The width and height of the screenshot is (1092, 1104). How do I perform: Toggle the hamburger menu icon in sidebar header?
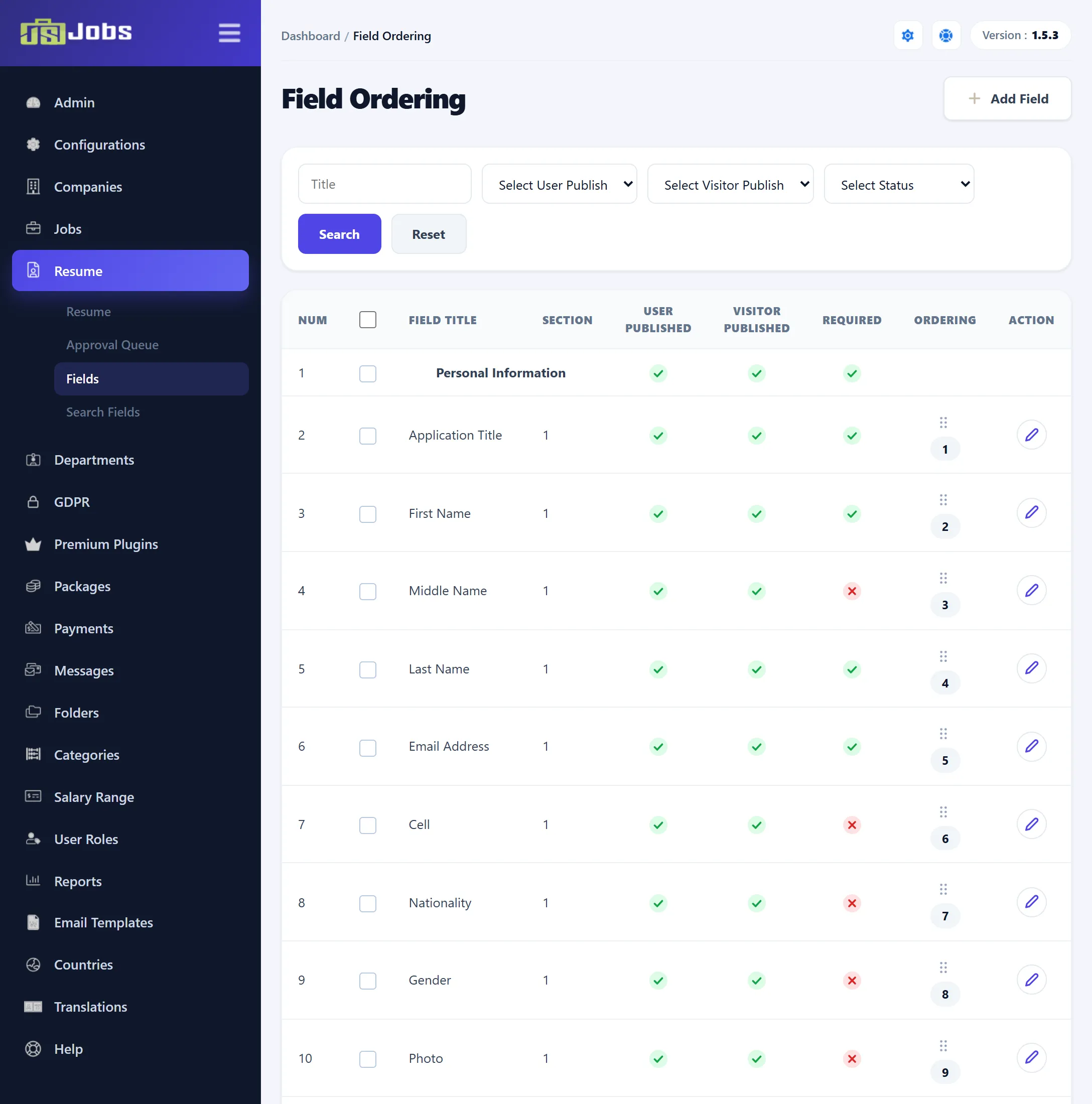click(229, 33)
